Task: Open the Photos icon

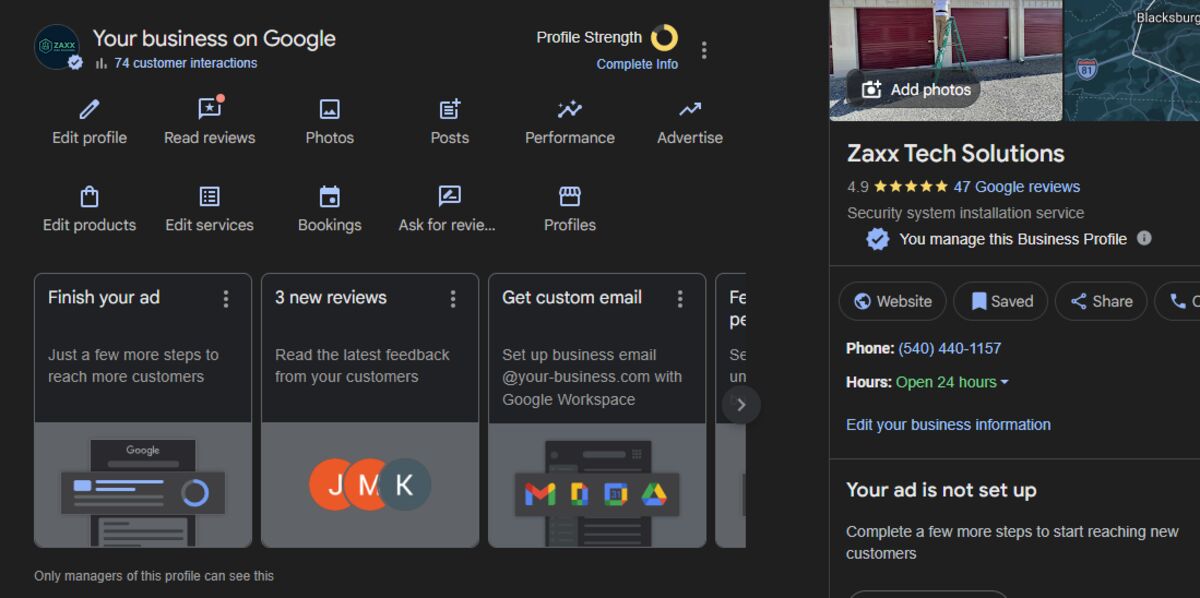Action: (x=329, y=110)
